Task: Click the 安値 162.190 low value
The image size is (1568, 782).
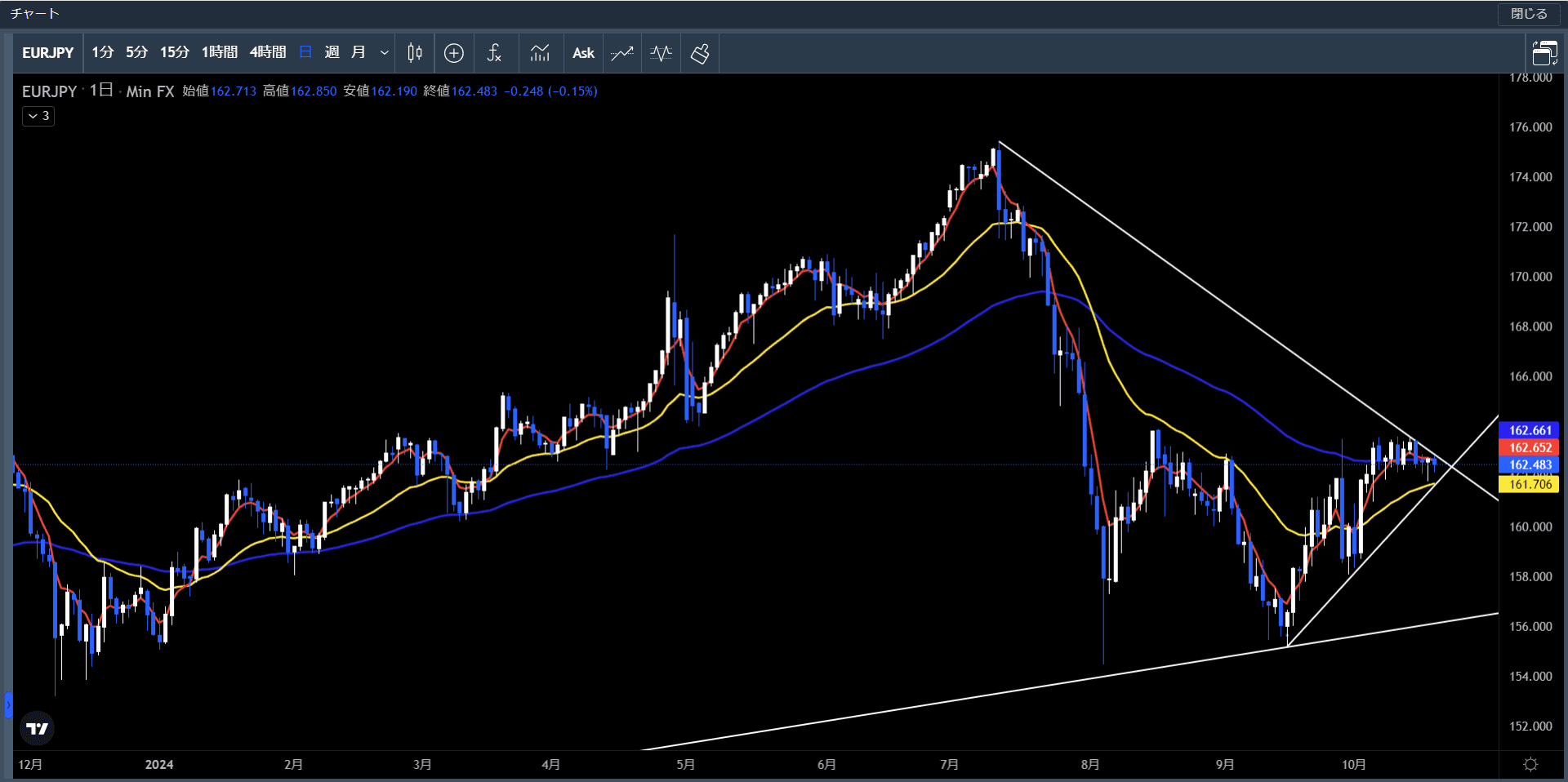Action: [380, 91]
